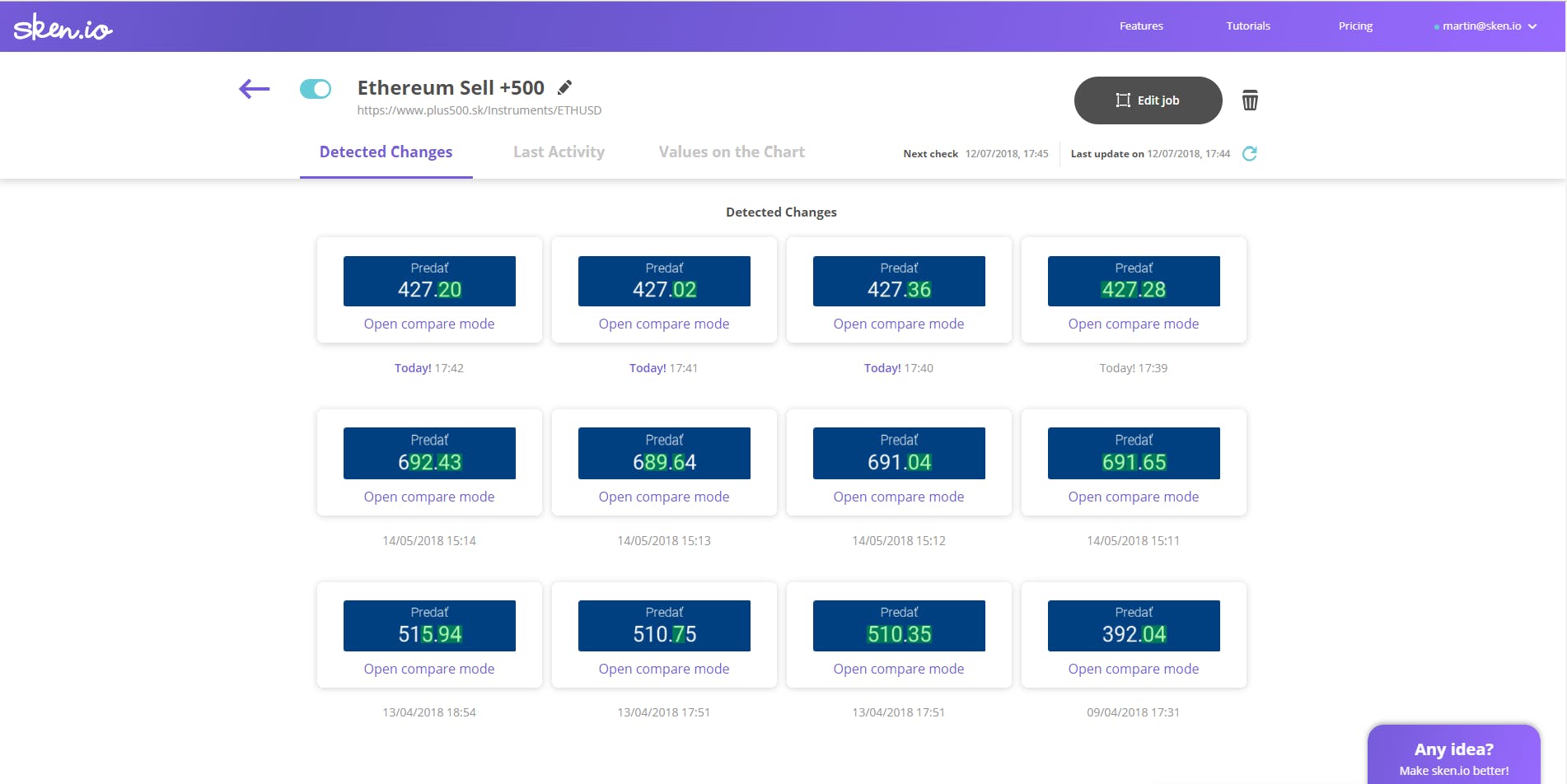Delete job with the trash icon
Image resolution: width=1567 pixels, height=784 pixels.
coord(1250,100)
